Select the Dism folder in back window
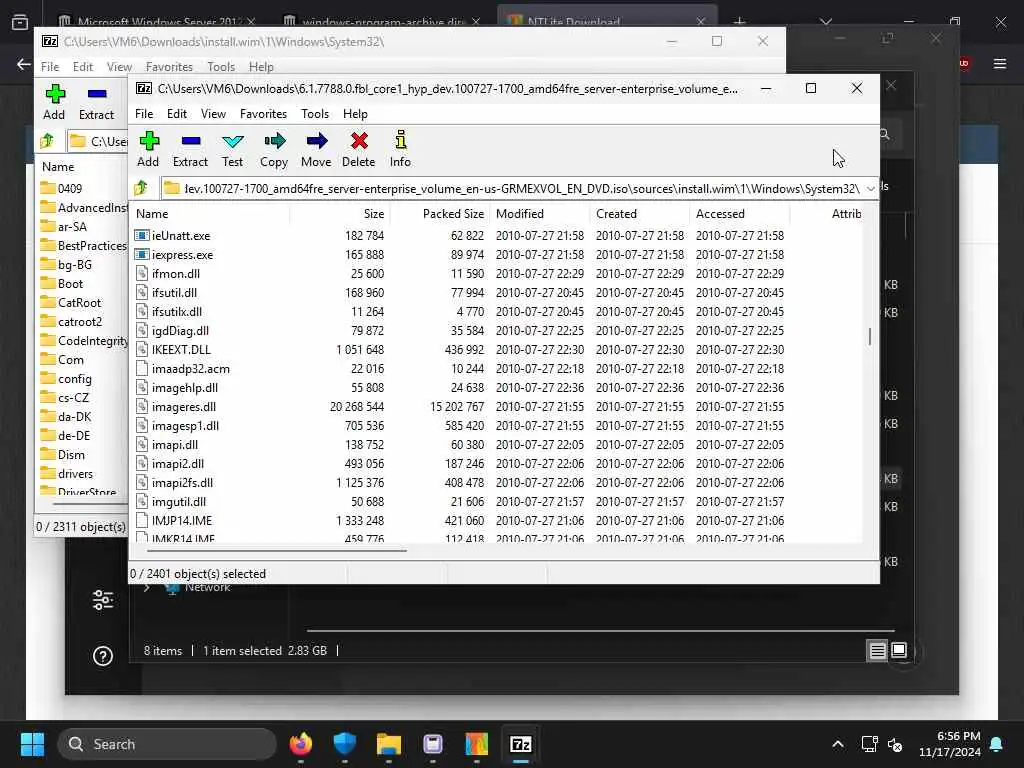1024x768 pixels. (71, 455)
